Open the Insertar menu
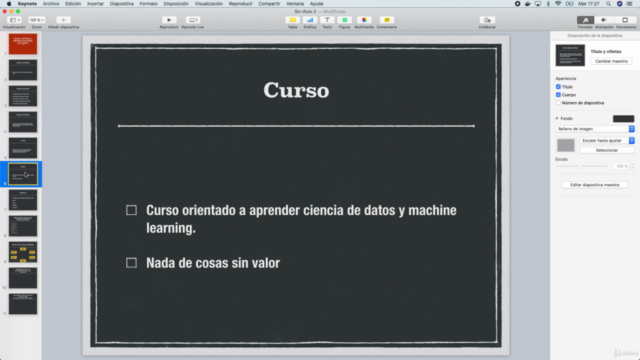The height and width of the screenshot is (360, 640). [95, 4]
